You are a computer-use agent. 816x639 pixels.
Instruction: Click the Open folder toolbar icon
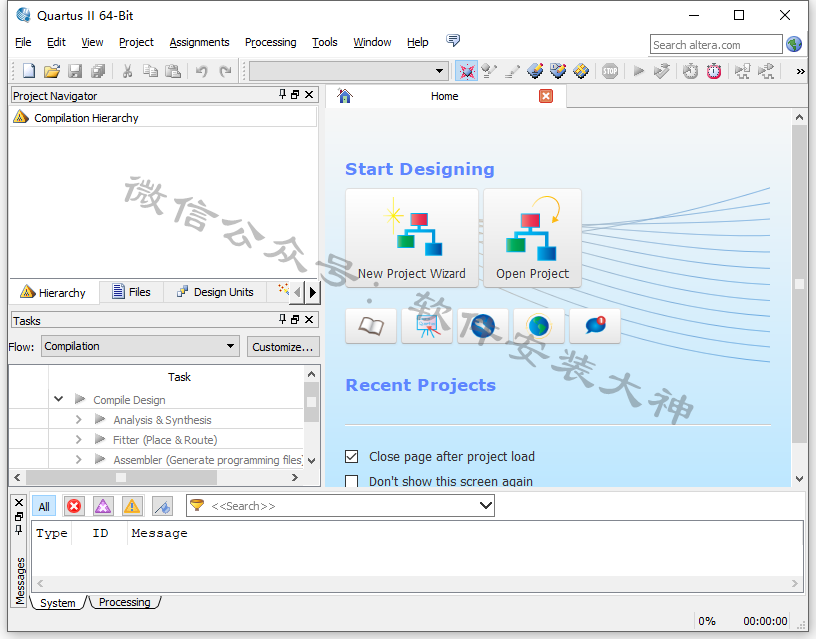(52, 71)
